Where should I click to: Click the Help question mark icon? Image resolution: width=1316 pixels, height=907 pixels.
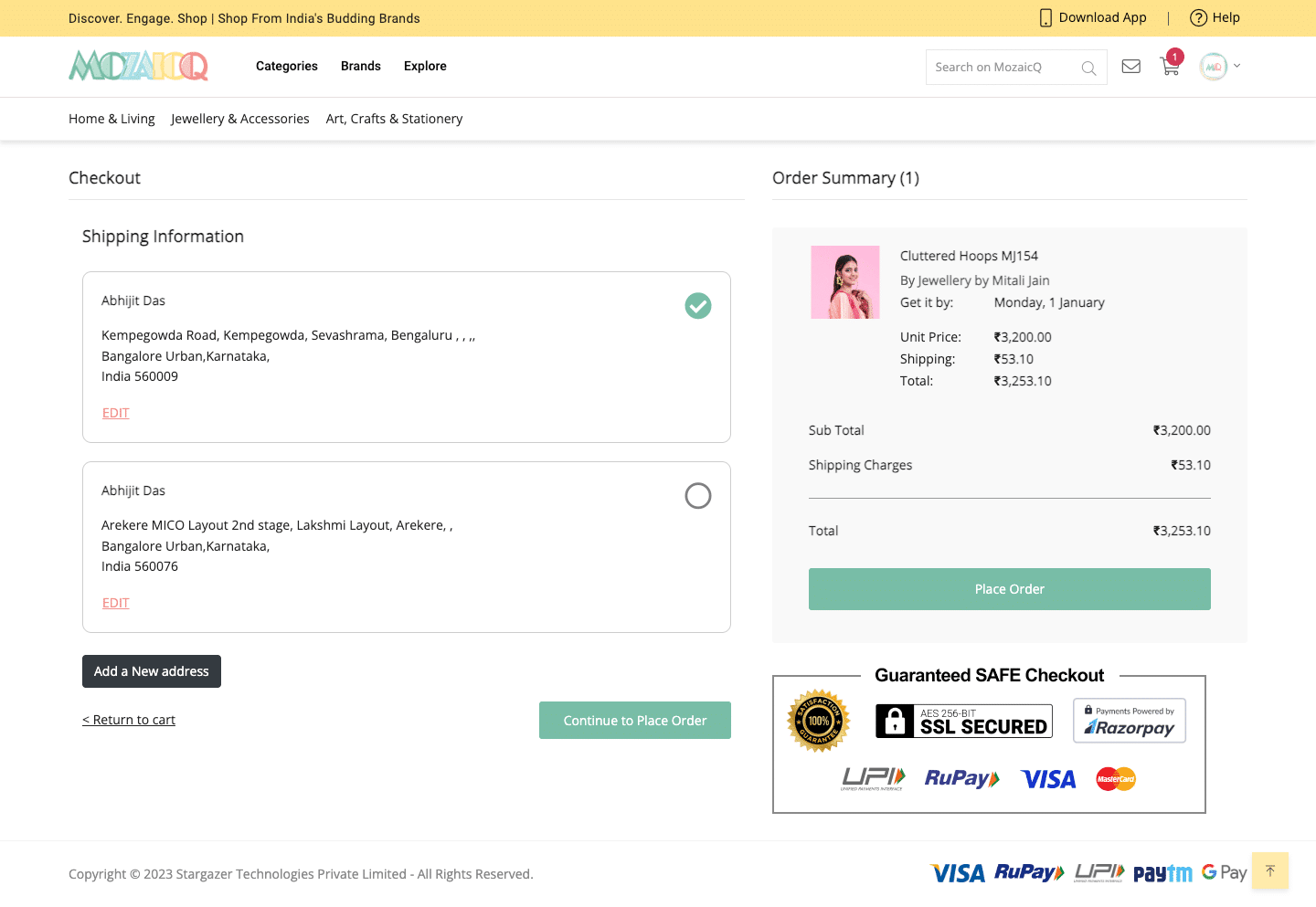(1198, 18)
